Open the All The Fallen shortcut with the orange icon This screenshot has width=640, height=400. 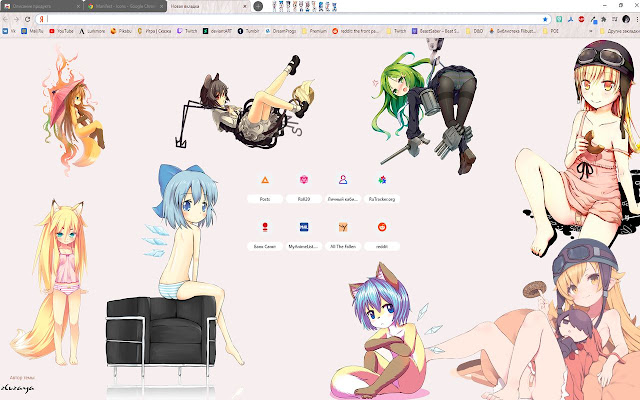click(343, 227)
